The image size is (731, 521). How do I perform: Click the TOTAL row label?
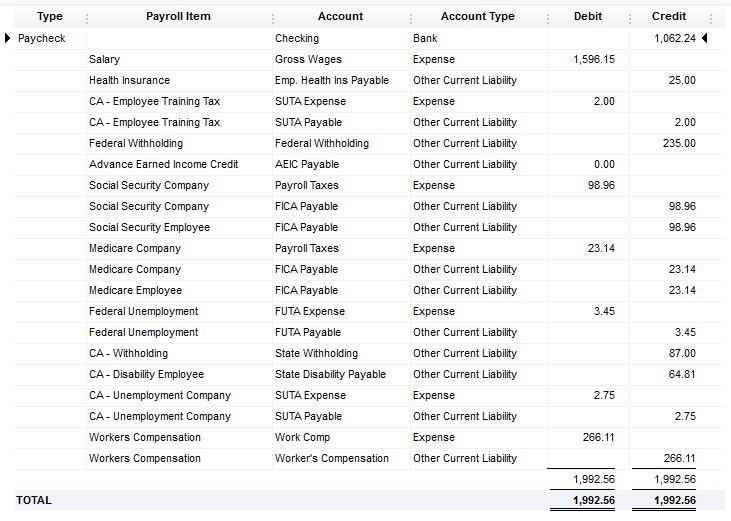click(x=34, y=500)
